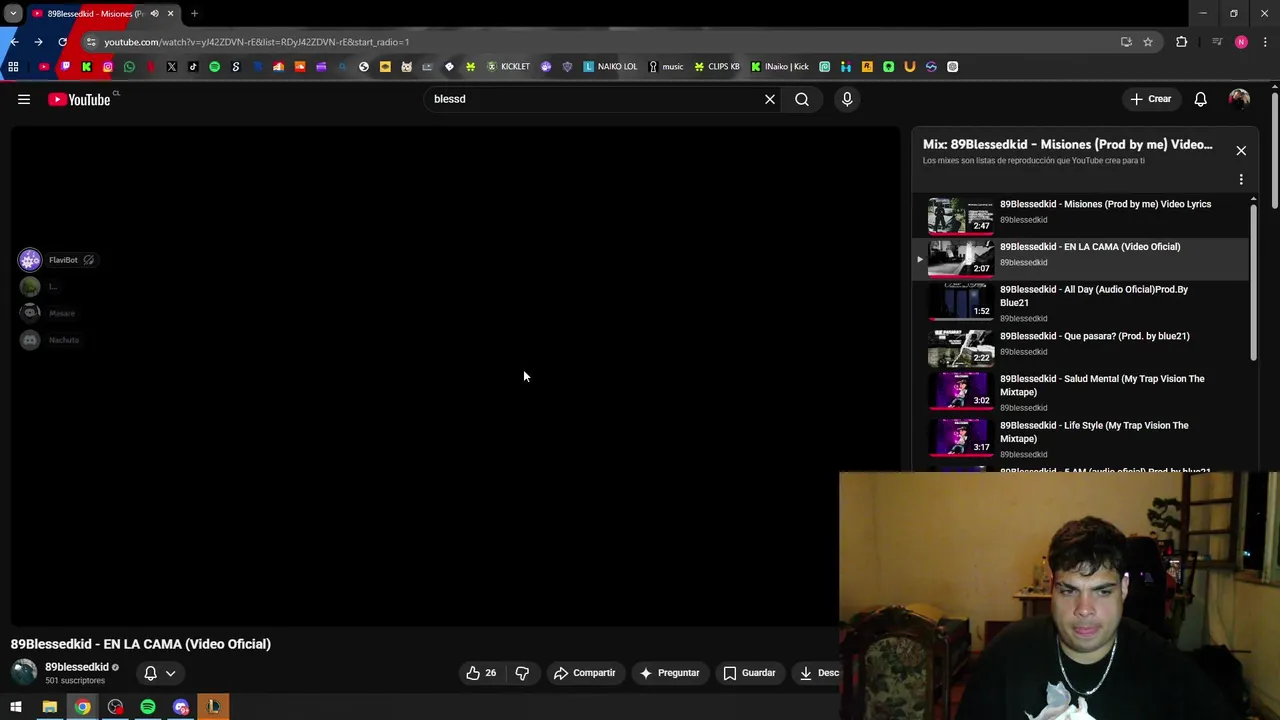Open the CLIPS KB bookmark
The height and width of the screenshot is (720, 1280).
717,67
